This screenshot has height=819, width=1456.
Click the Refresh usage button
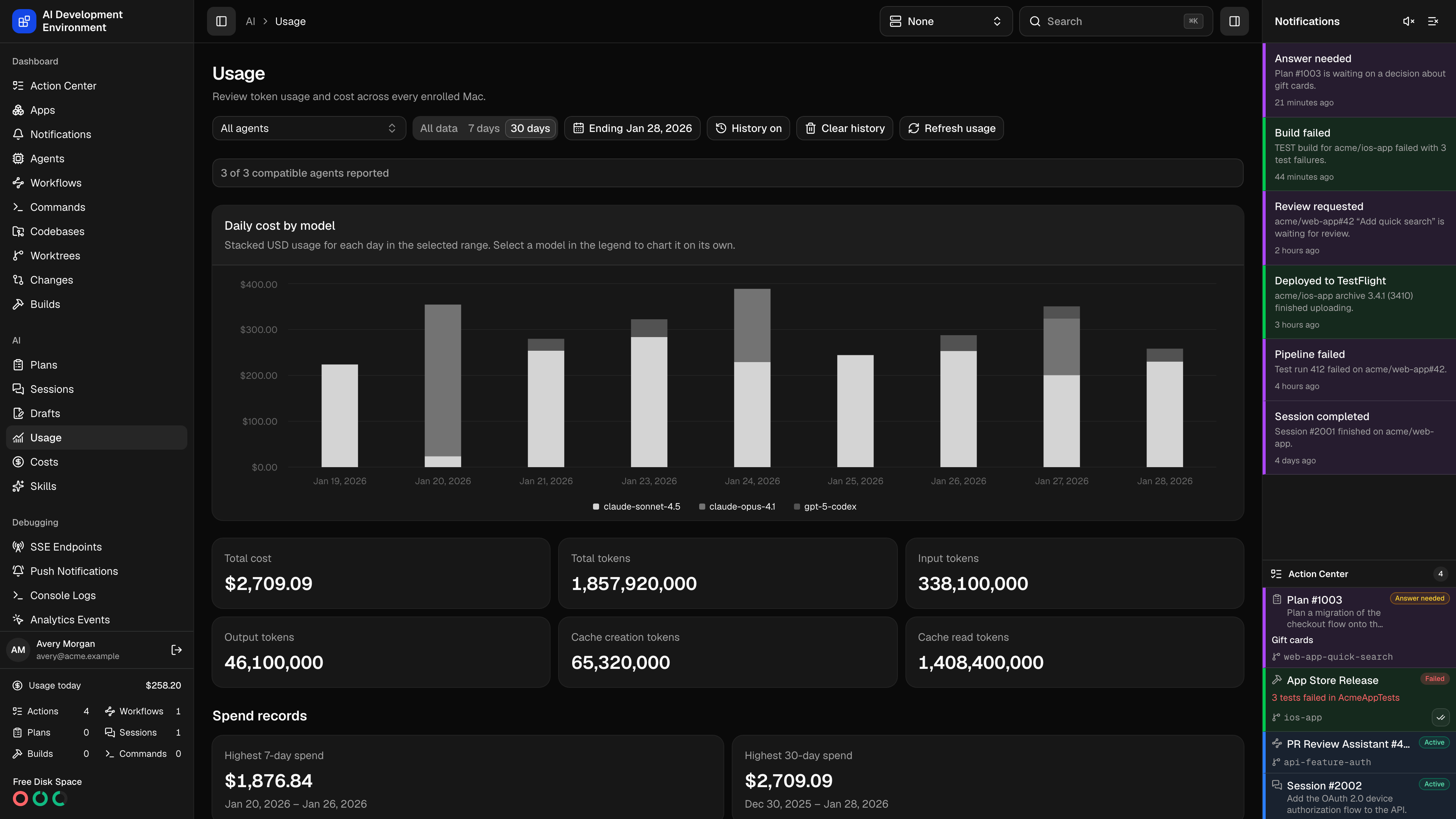click(951, 128)
